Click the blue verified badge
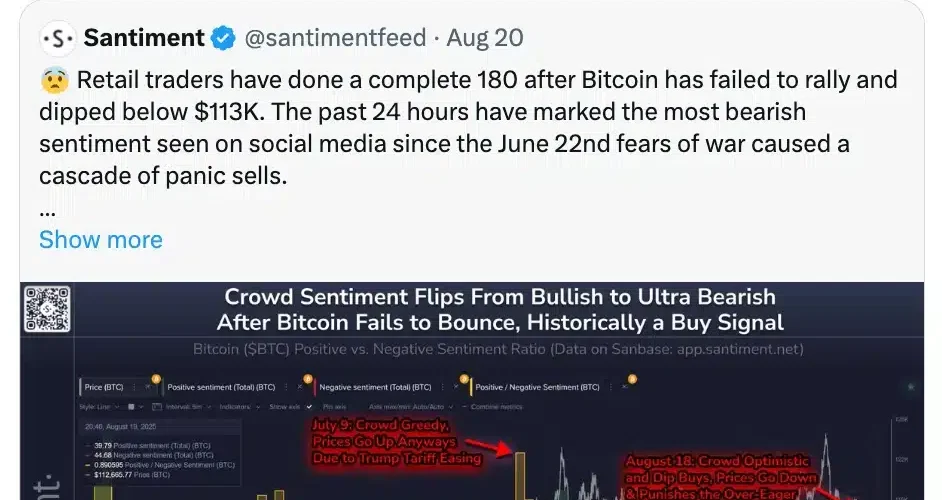Screen dimensions: 942x500 pos(223,39)
